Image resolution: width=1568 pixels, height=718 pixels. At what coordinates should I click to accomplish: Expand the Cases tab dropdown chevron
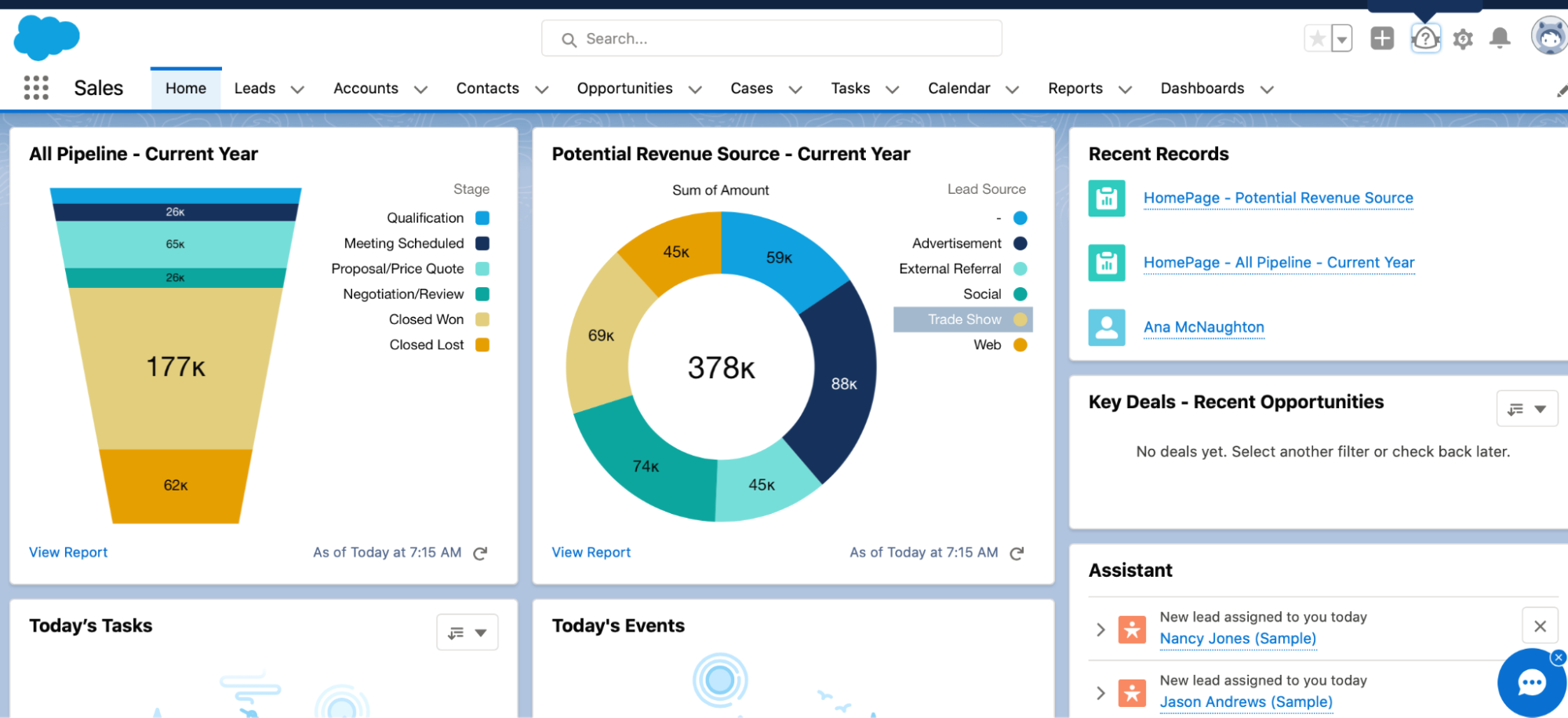[x=795, y=90]
